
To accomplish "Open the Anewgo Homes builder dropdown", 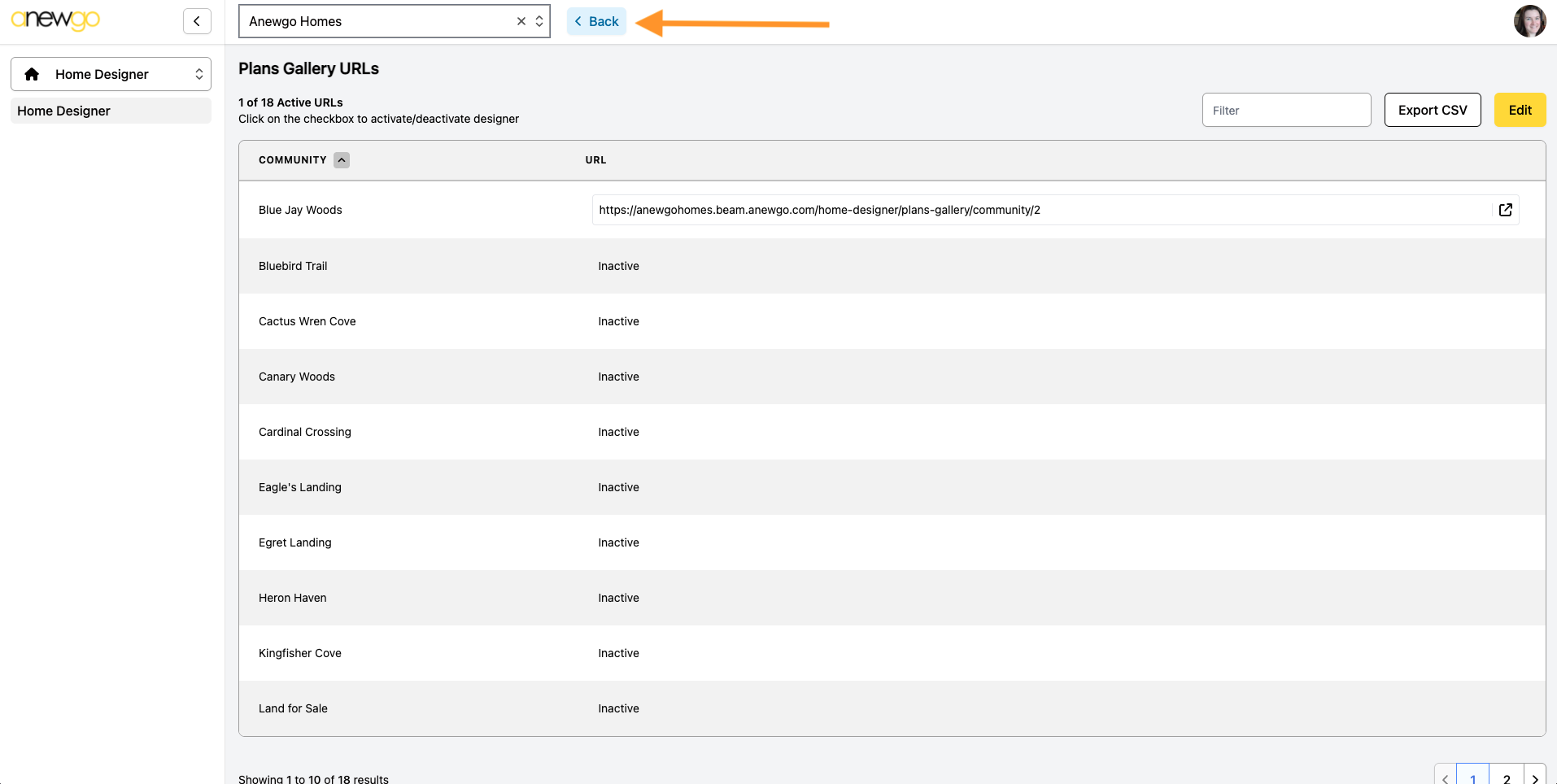I will [539, 21].
